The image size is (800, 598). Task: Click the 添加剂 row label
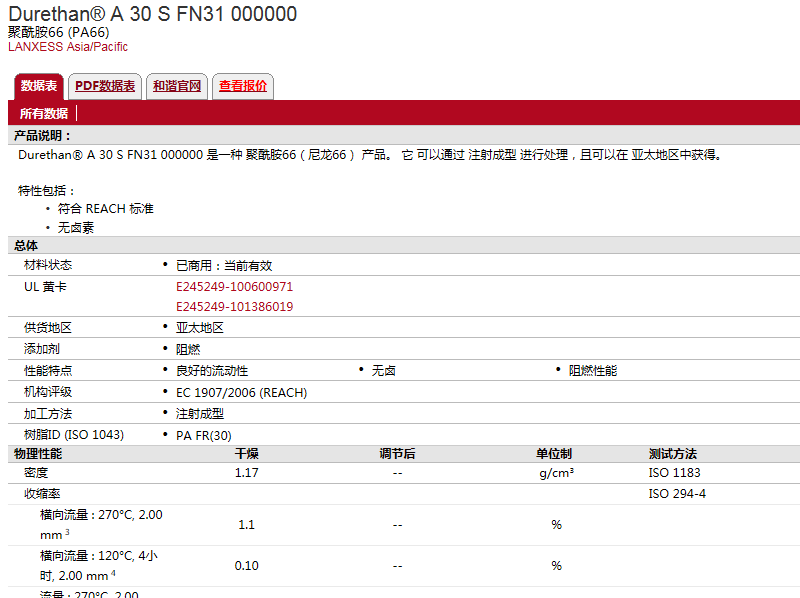[x=42, y=349]
